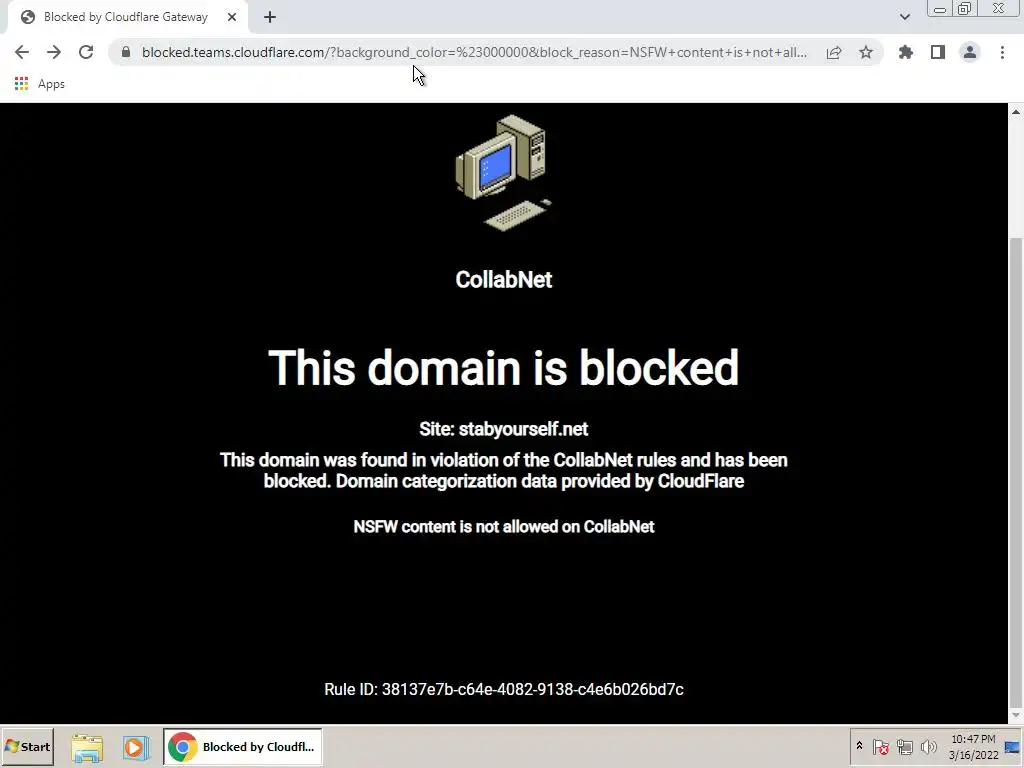Go back to the previous page
Screen dimensions: 1024x768
click(22, 52)
